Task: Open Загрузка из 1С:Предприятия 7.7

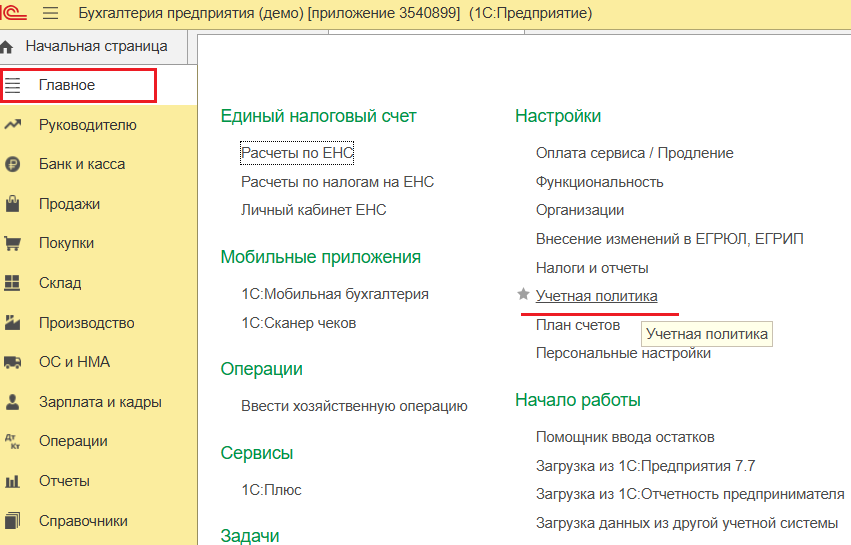Action: click(645, 466)
